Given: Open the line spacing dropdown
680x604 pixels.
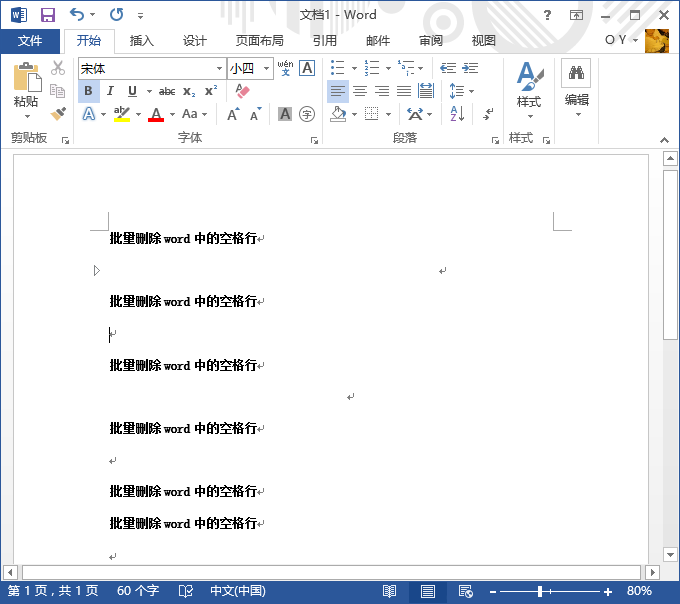Looking at the screenshot, I should pos(471,91).
